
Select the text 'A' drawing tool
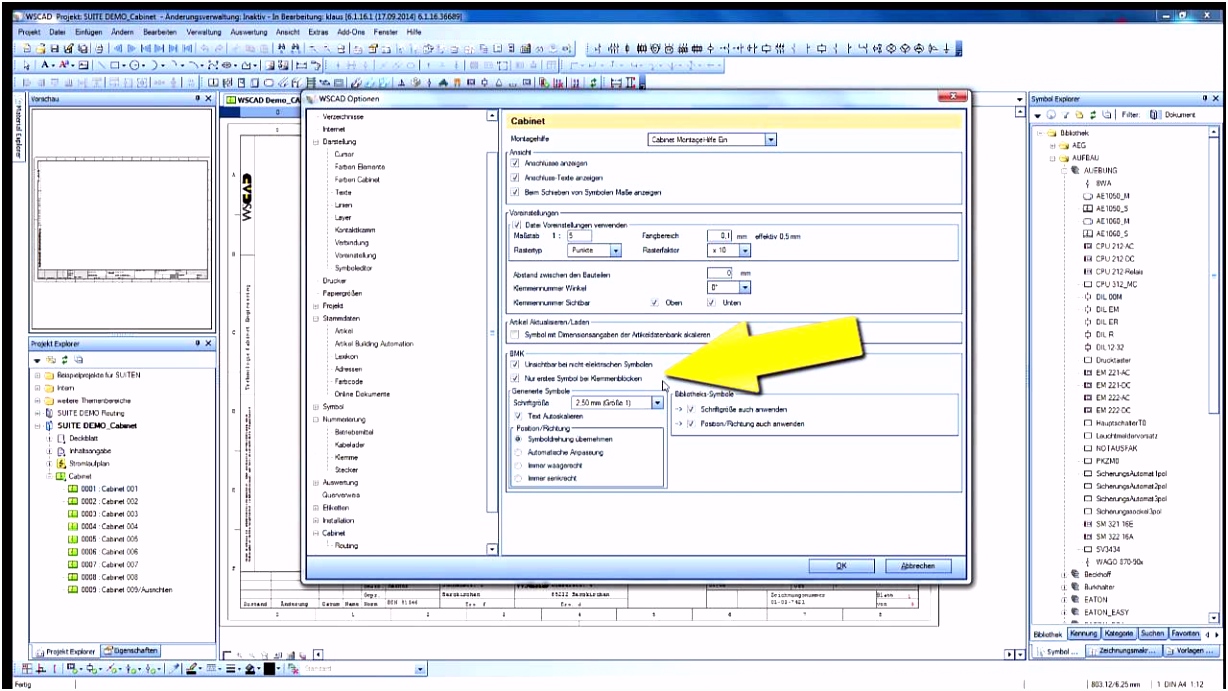coord(45,63)
